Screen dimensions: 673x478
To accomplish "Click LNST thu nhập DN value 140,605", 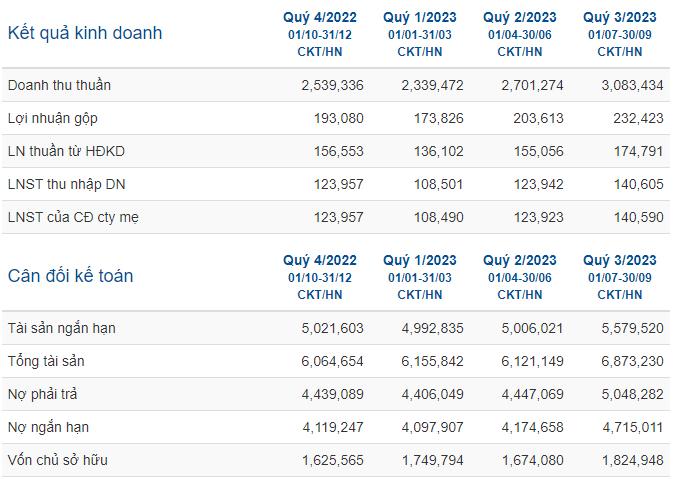I will point(639,185).
